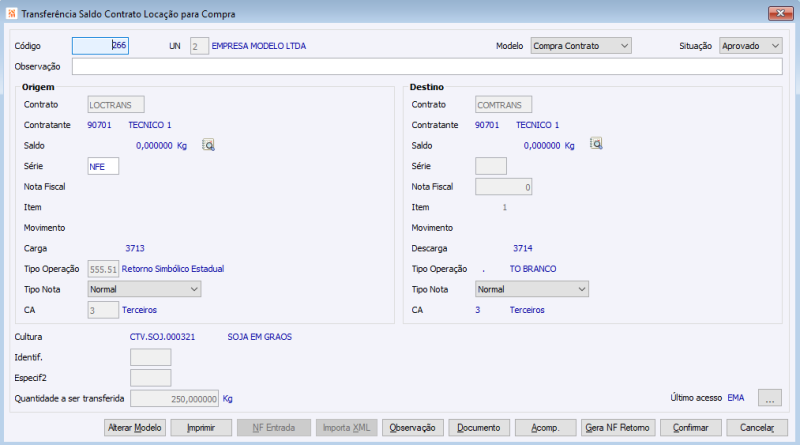Click the Importa XML button
The width and height of the screenshot is (800, 445).
pos(346,428)
